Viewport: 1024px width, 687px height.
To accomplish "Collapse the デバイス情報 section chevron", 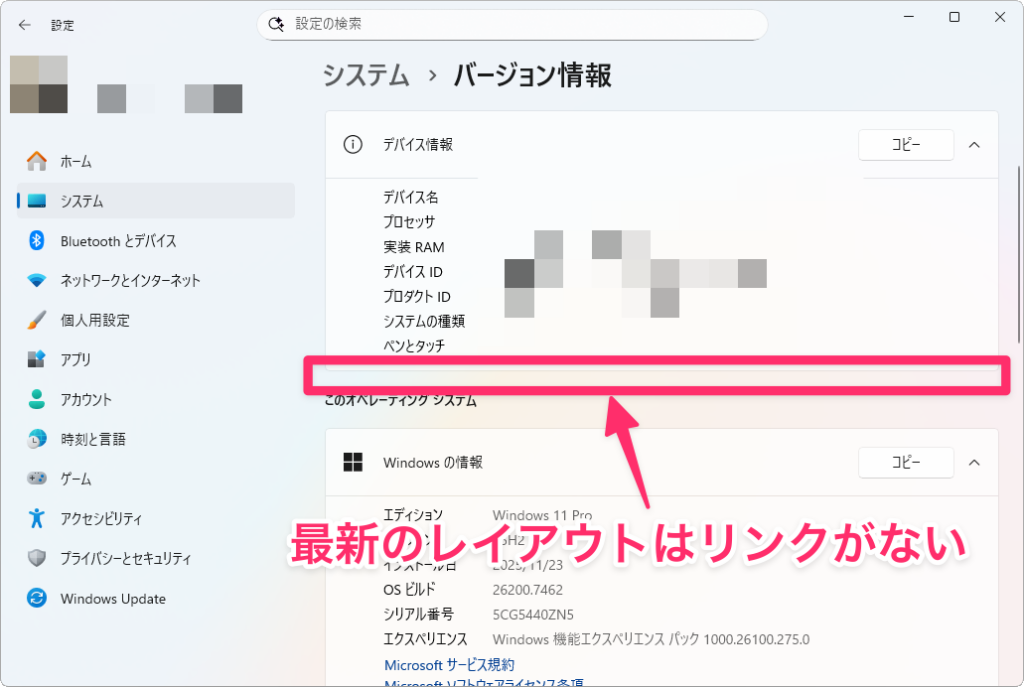I will coord(974,145).
